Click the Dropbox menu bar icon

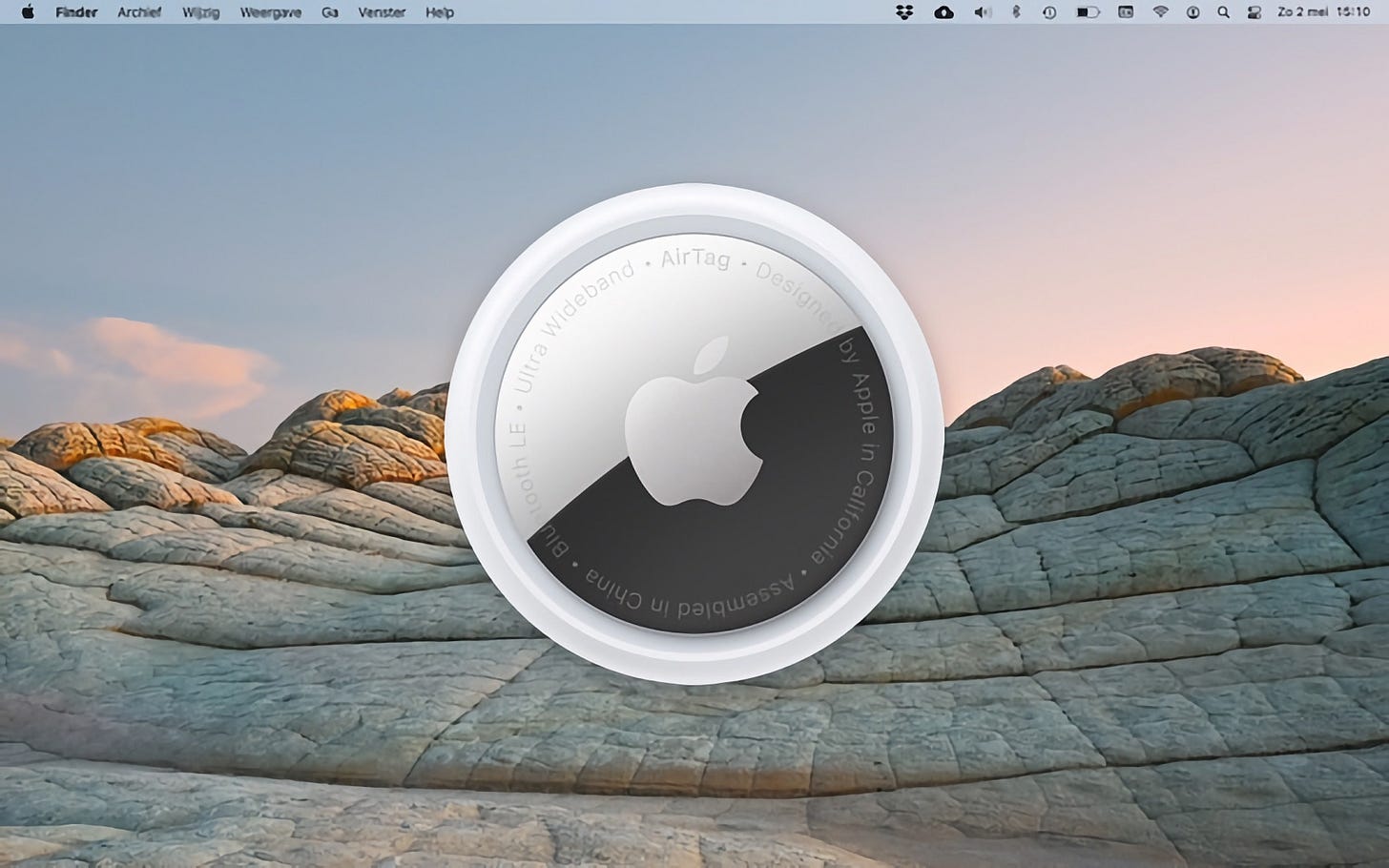(x=903, y=12)
